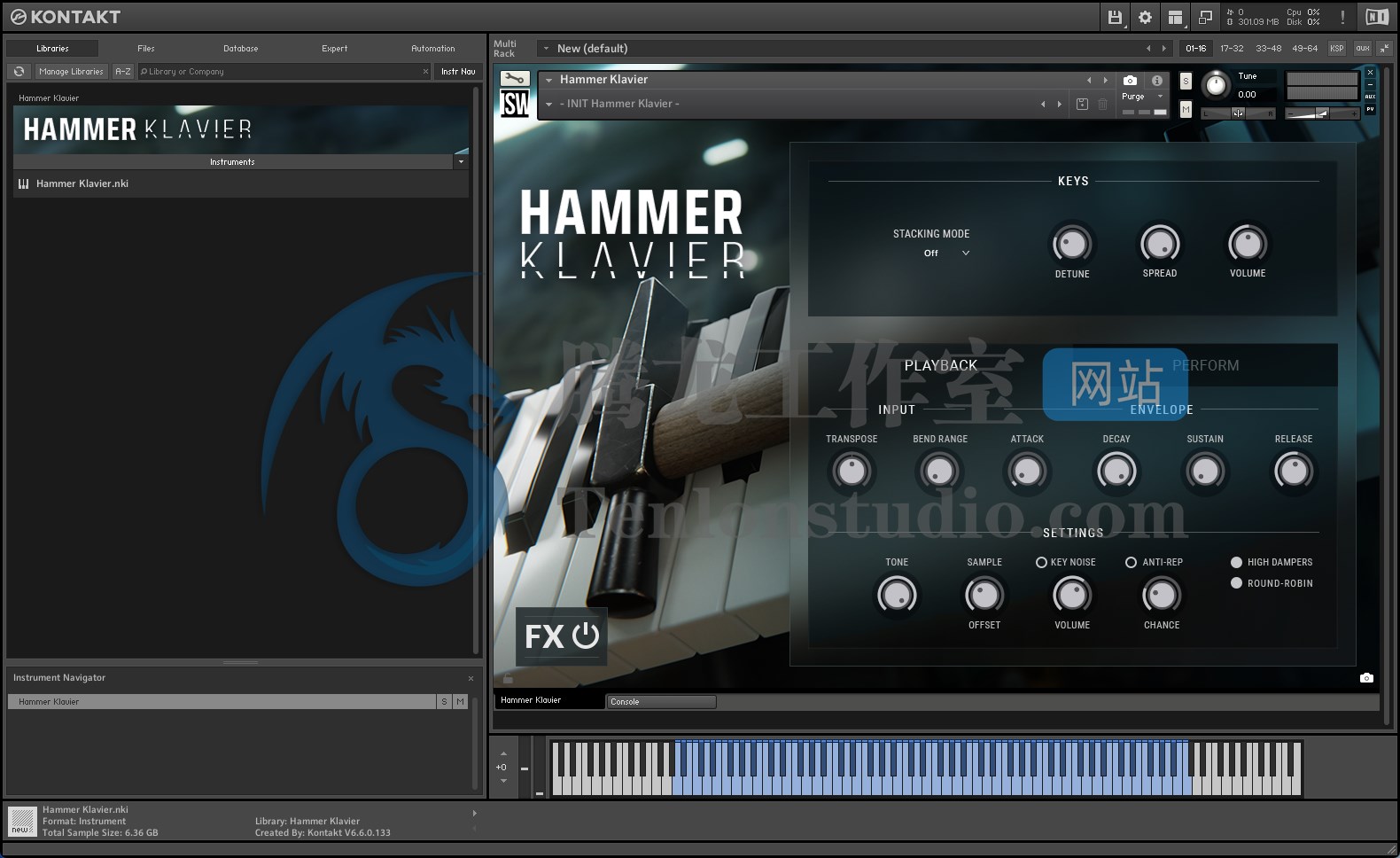
Task: Close the Instrument Navigator pane
Action: [471, 678]
